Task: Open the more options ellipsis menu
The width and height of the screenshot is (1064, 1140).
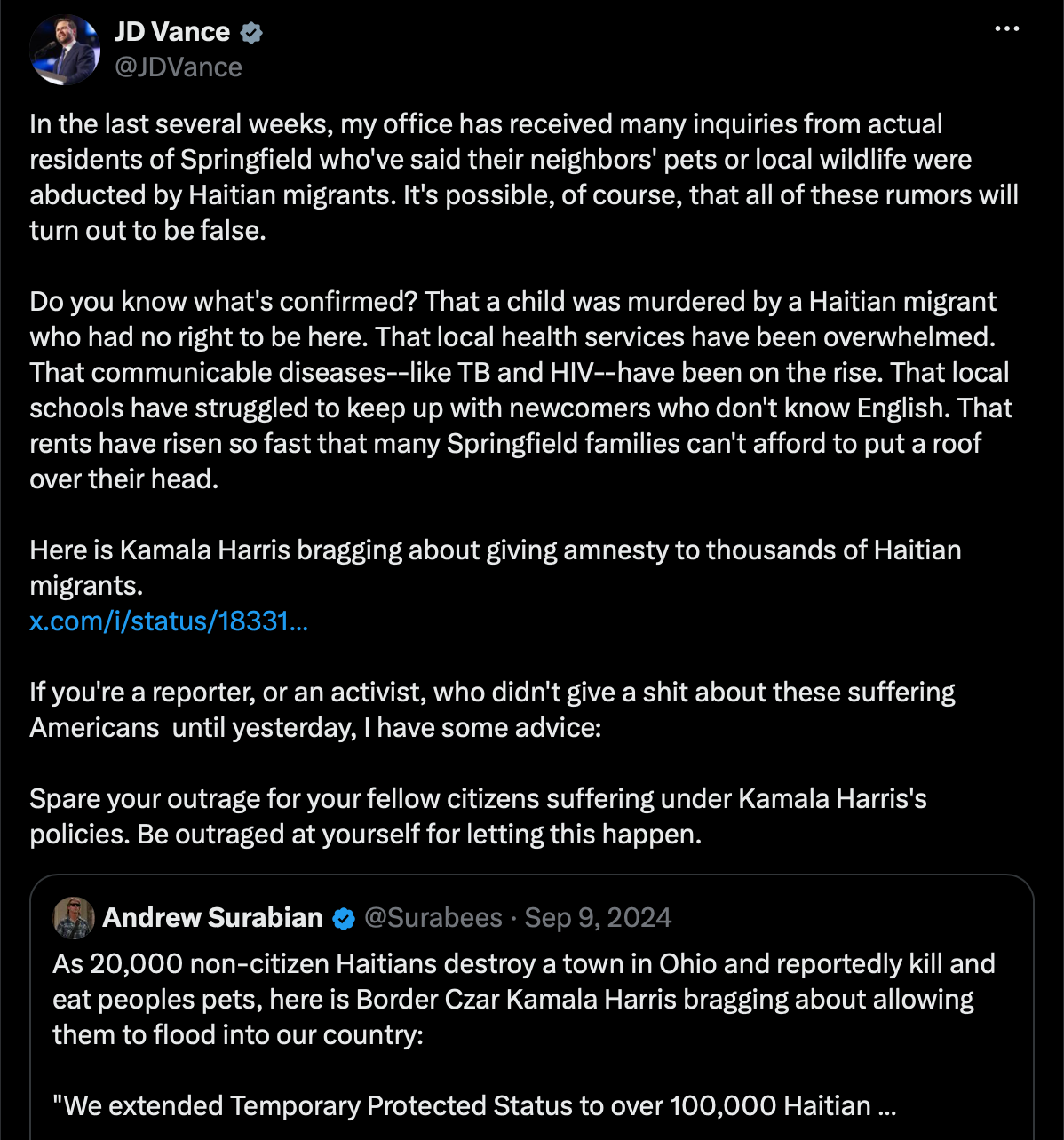Action: tap(1006, 29)
